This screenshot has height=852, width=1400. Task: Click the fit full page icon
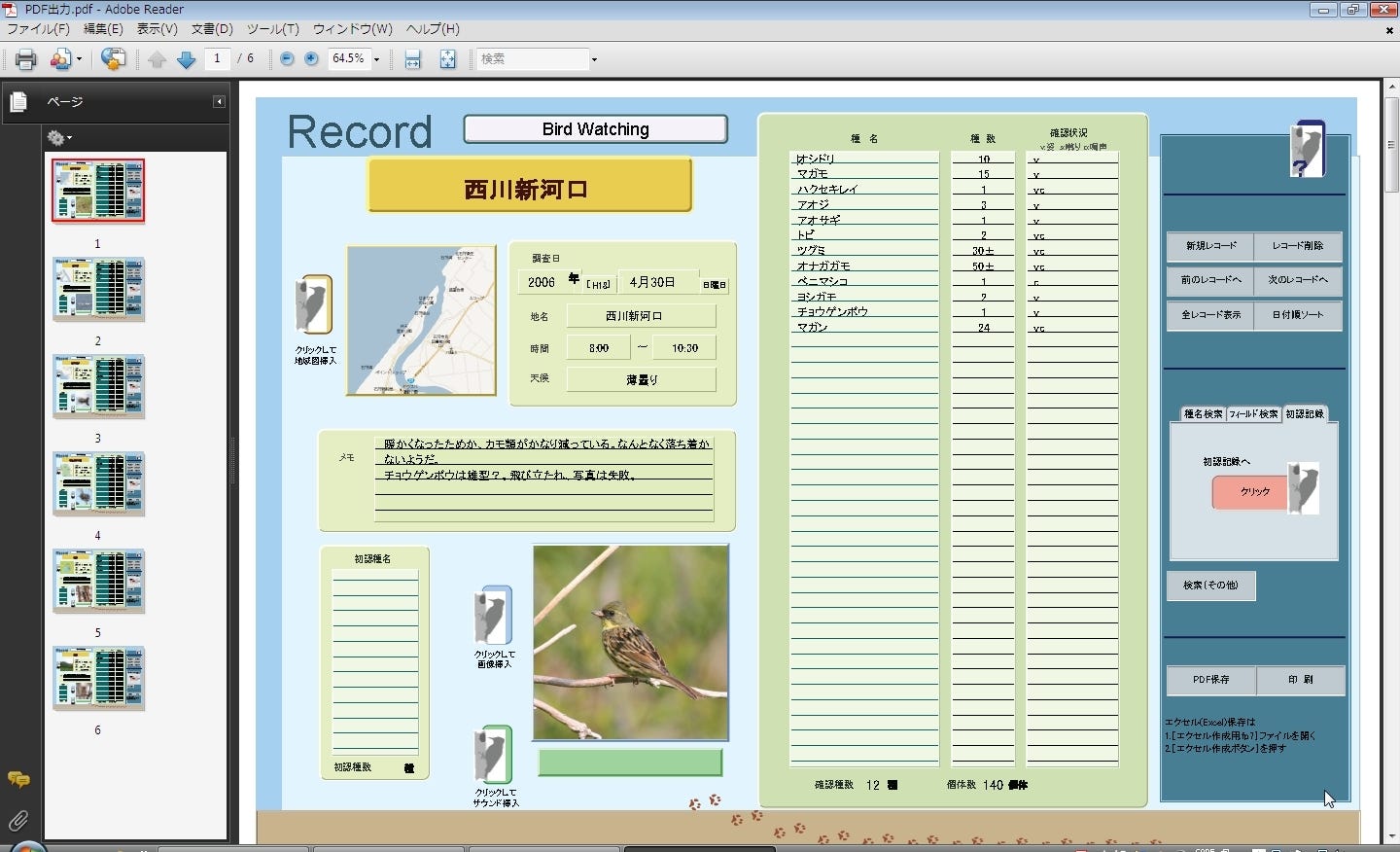447,59
